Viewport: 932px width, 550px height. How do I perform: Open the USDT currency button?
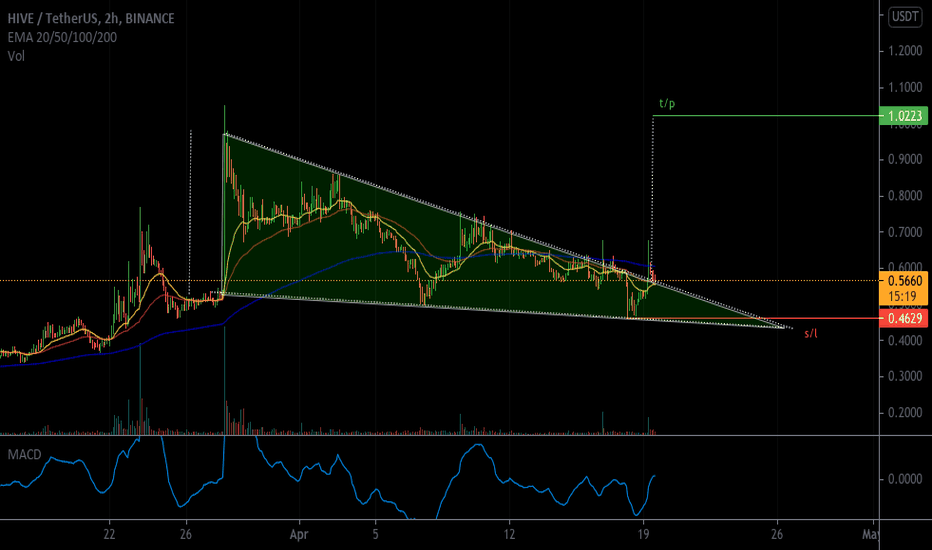pos(905,17)
